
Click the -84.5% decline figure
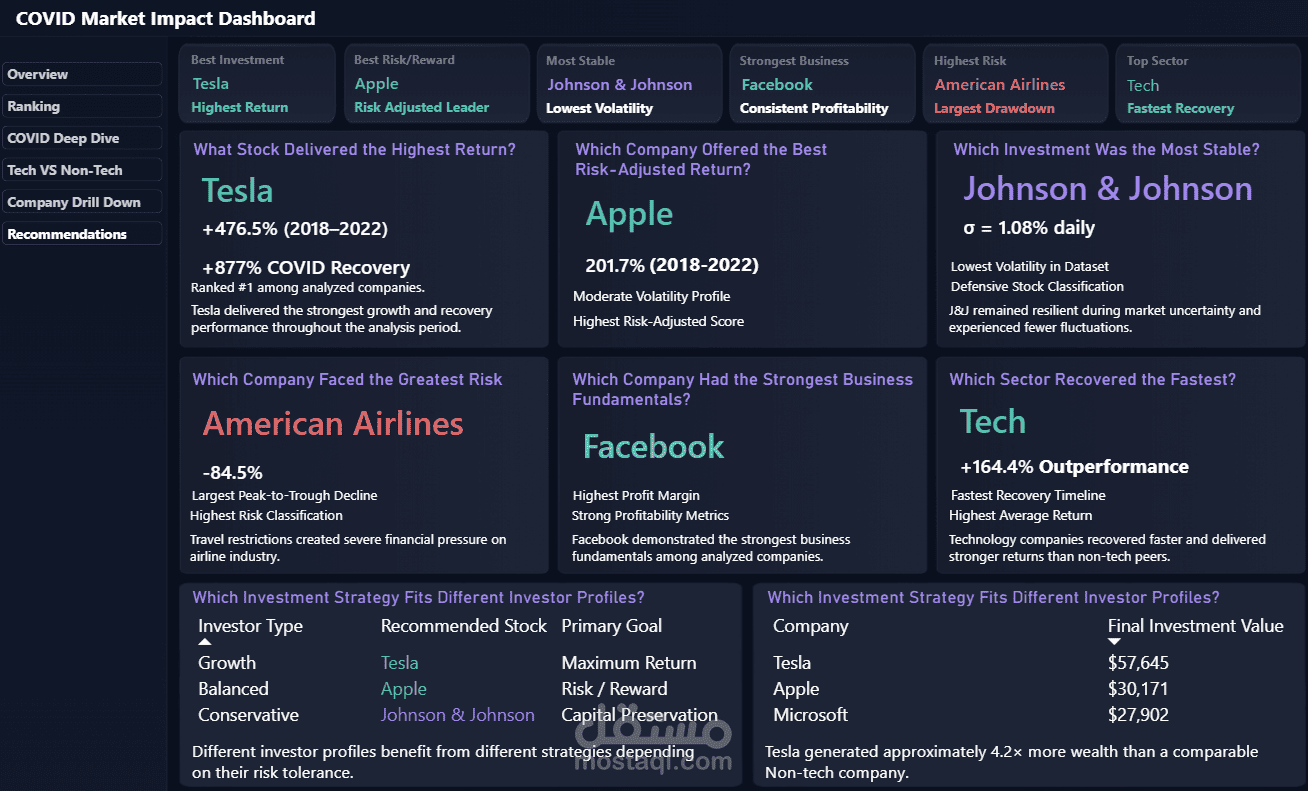point(232,473)
